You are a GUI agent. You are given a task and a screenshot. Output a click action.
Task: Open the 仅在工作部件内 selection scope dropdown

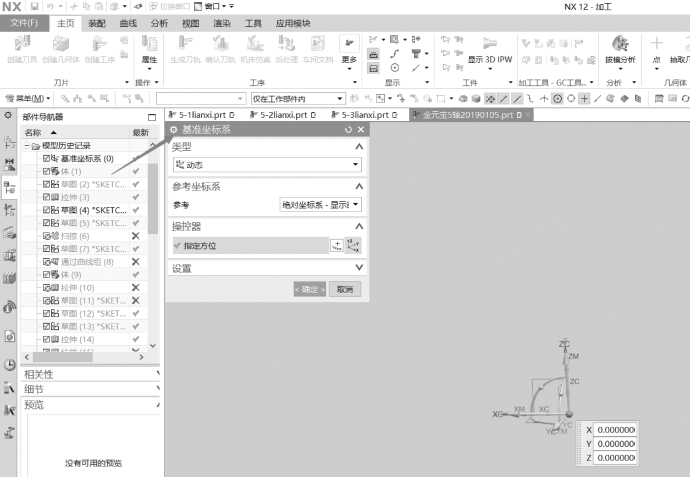pyautogui.click(x=297, y=99)
